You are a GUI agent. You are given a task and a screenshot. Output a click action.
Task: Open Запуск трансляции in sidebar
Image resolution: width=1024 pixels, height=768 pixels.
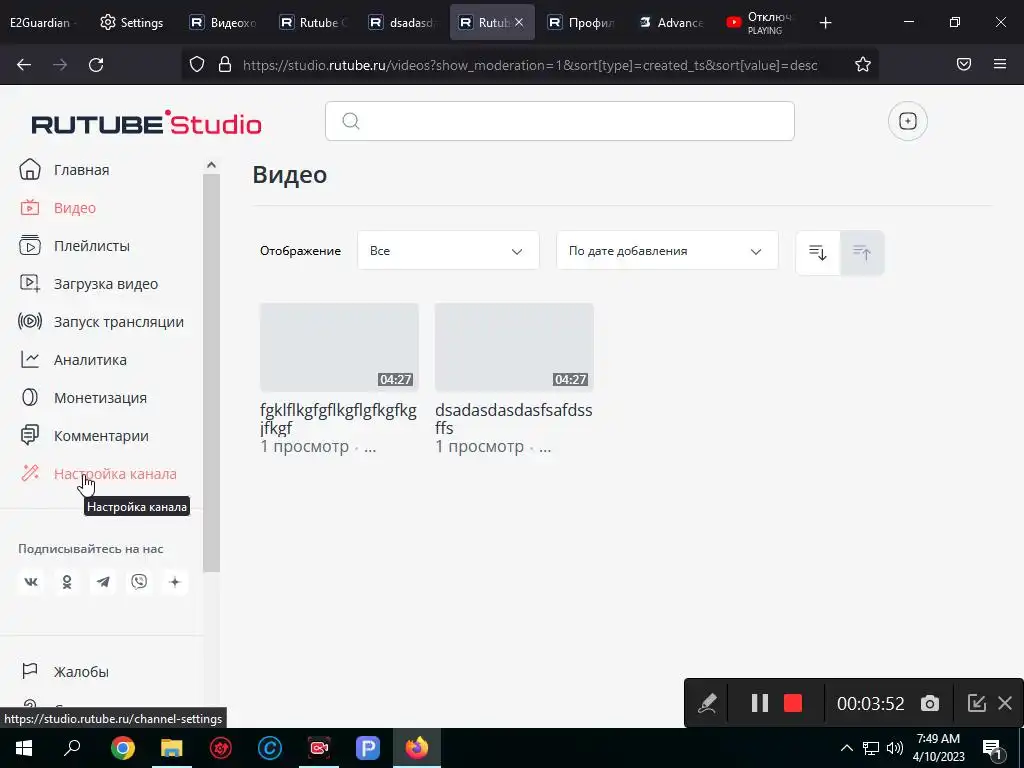click(101, 321)
